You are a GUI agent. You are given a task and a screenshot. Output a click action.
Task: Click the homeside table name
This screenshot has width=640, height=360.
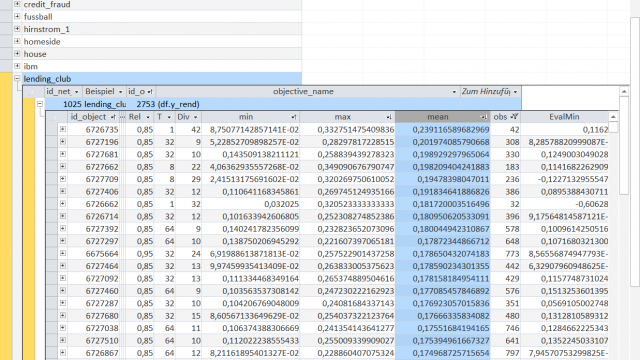click(x=42, y=42)
